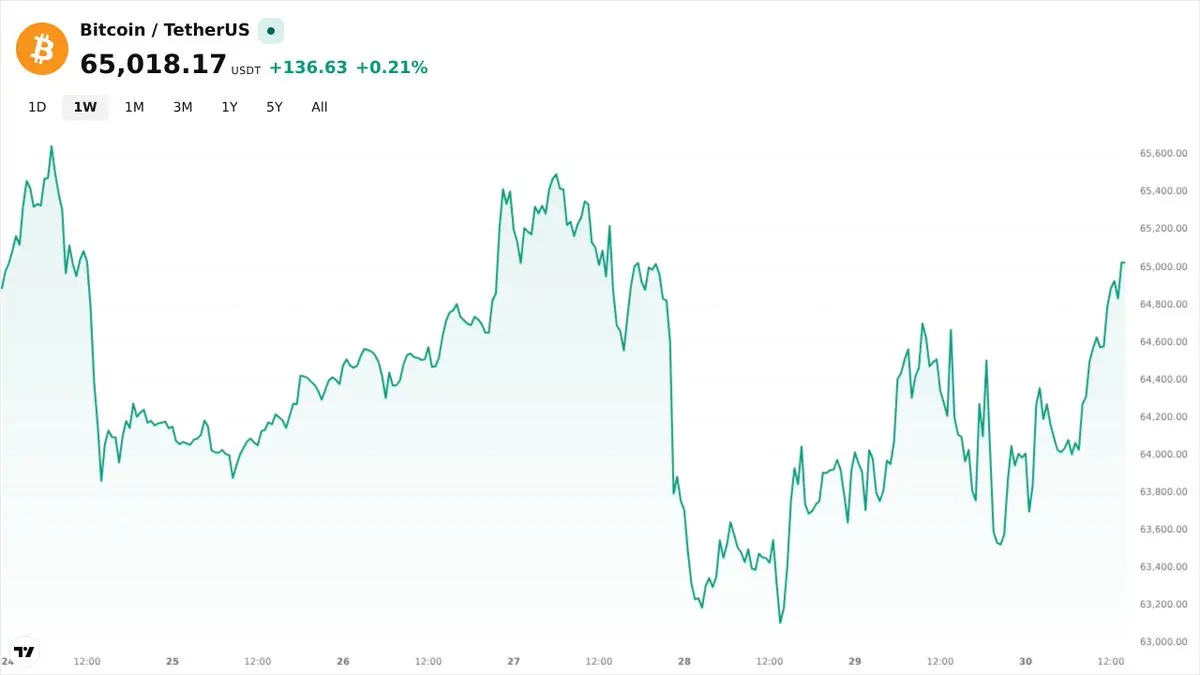Open the TradingView logo in chart corner
The image size is (1200, 675).
[24, 651]
